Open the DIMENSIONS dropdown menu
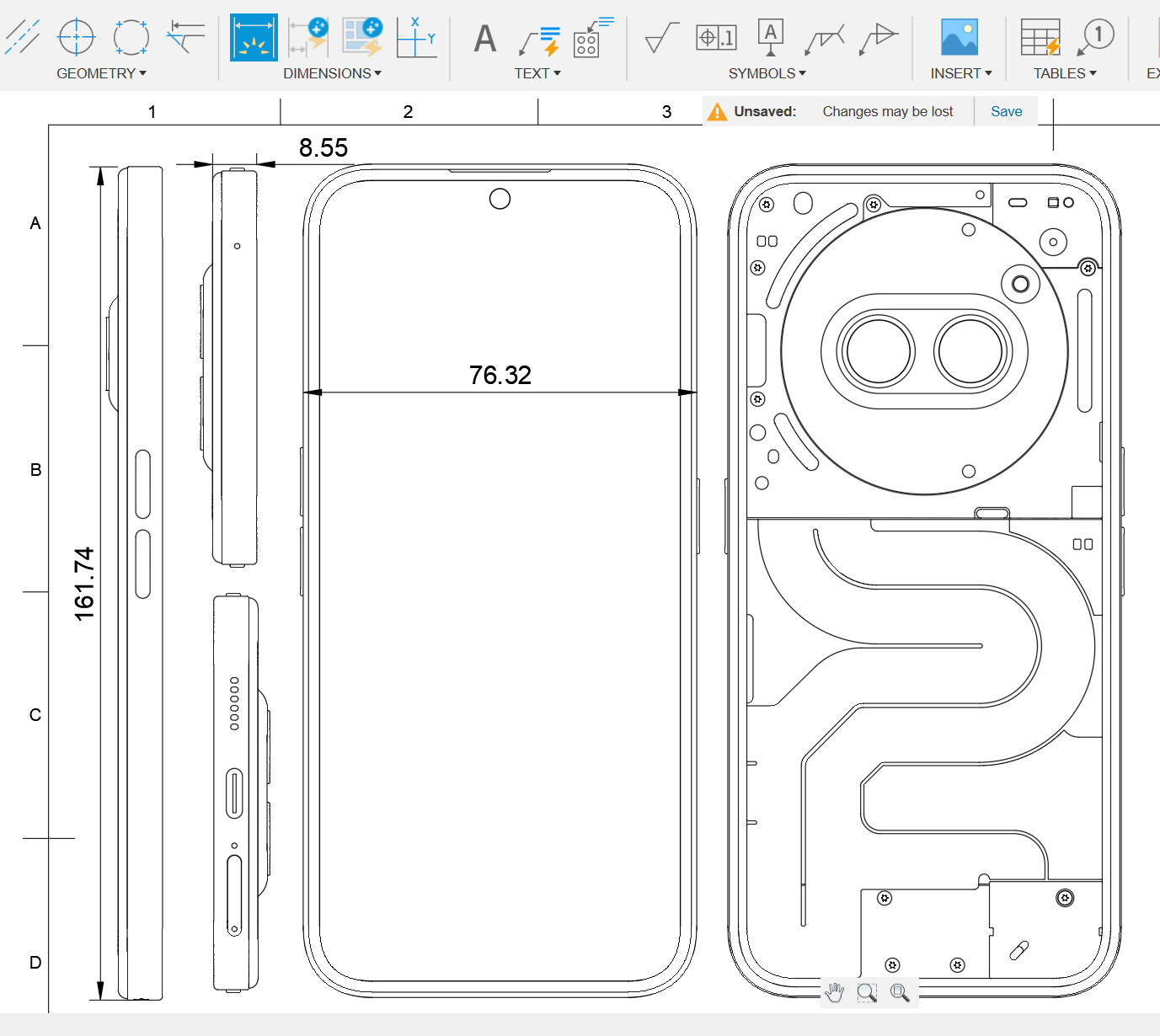 tap(332, 73)
